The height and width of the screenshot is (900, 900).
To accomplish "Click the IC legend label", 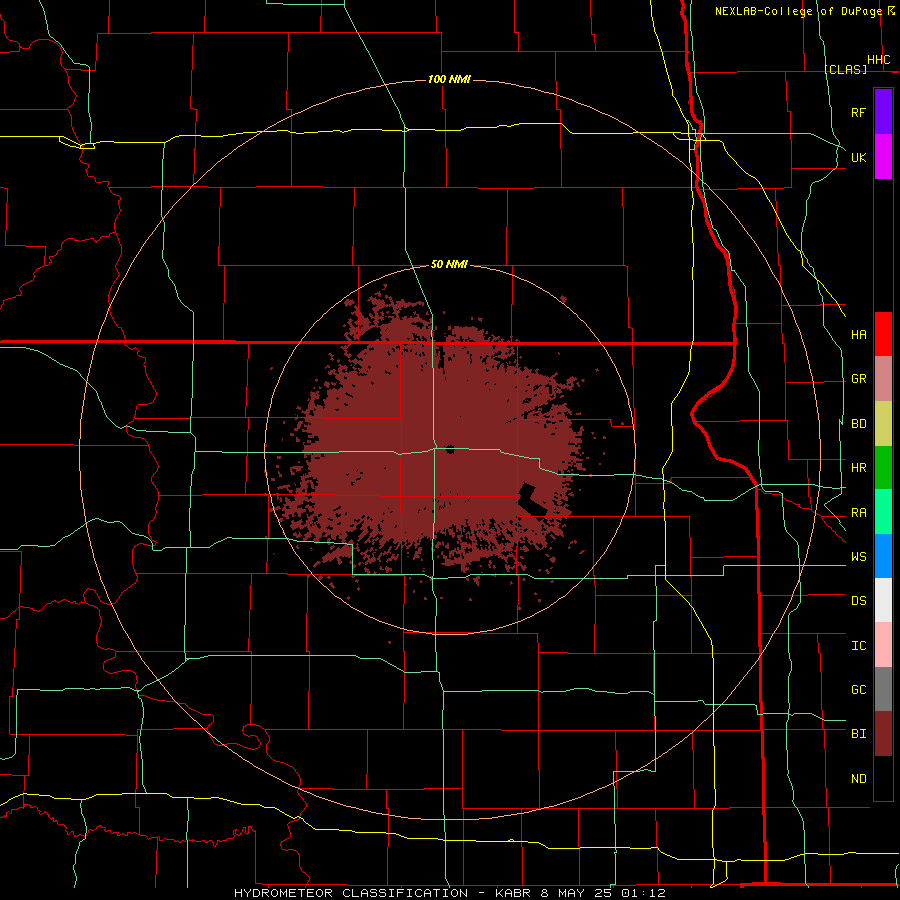I will pyautogui.click(x=858, y=646).
